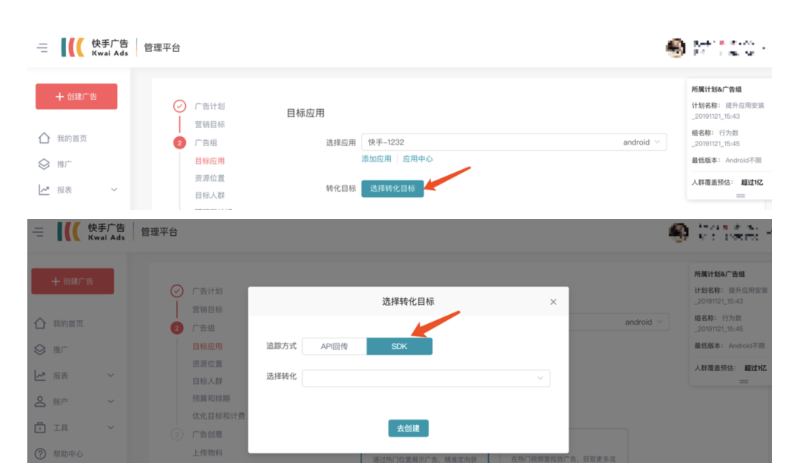The image size is (789, 476).
Task: Click the hamburger menu icon on the undimmed page
Action: coord(42,48)
